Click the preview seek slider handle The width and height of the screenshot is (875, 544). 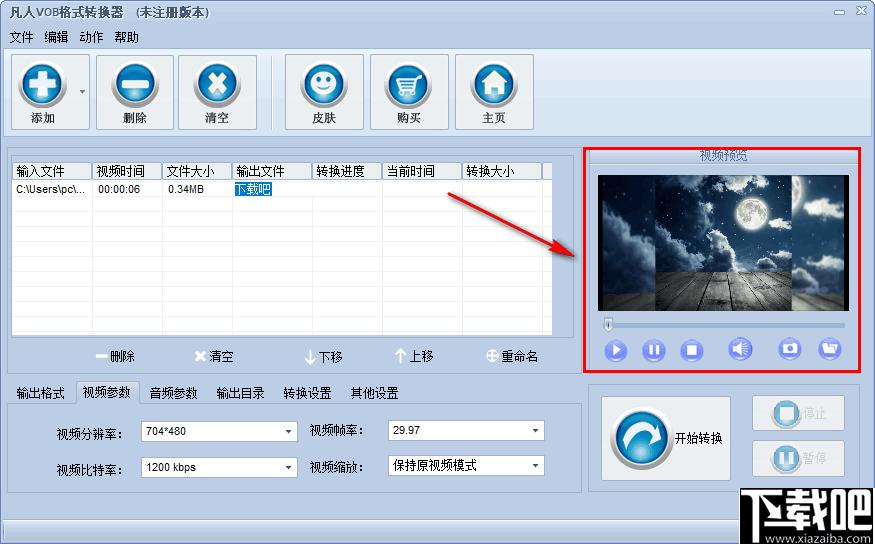[x=609, y=324]
